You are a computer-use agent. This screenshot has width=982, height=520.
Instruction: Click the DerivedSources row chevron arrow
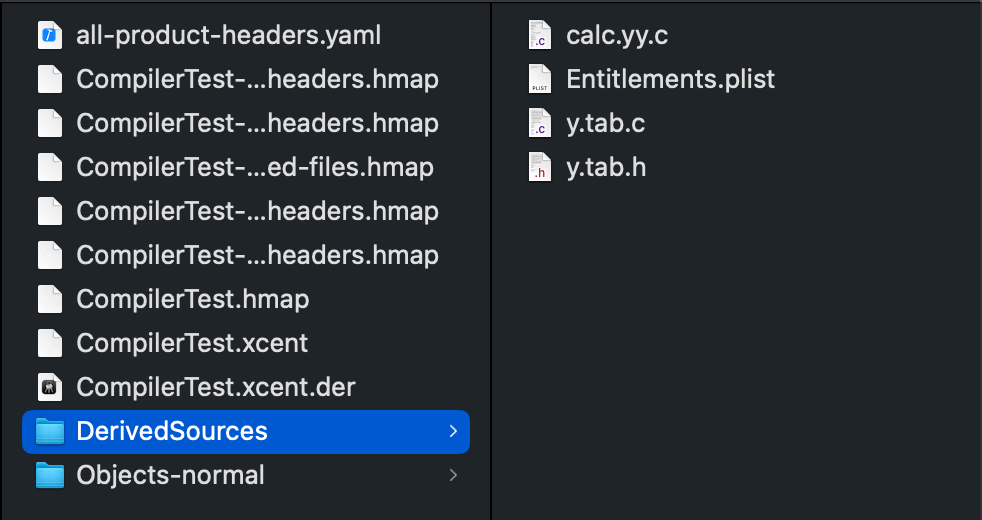(x=453, y=431)
